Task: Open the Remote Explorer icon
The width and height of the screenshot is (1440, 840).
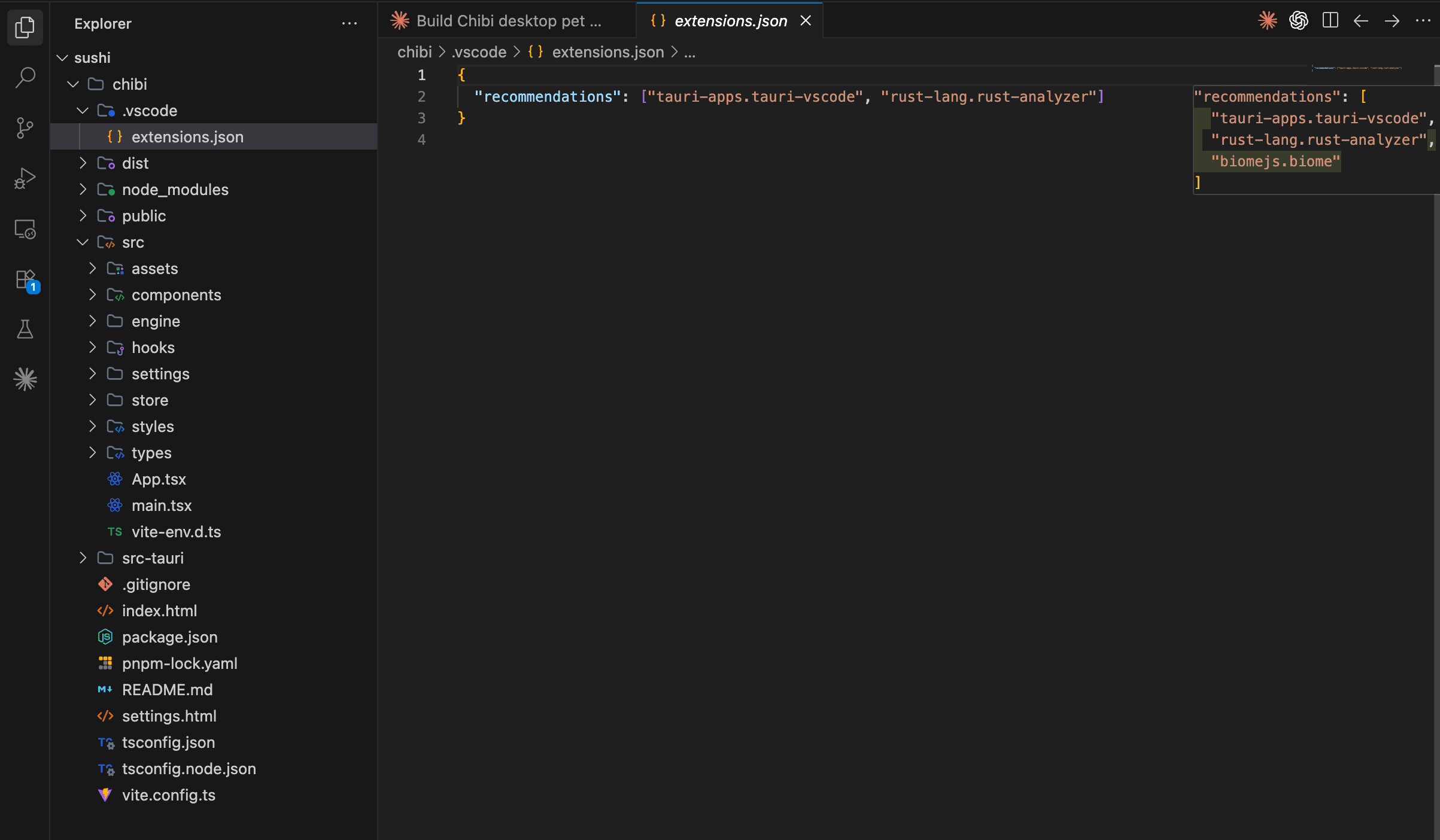Action: point(25,229)
